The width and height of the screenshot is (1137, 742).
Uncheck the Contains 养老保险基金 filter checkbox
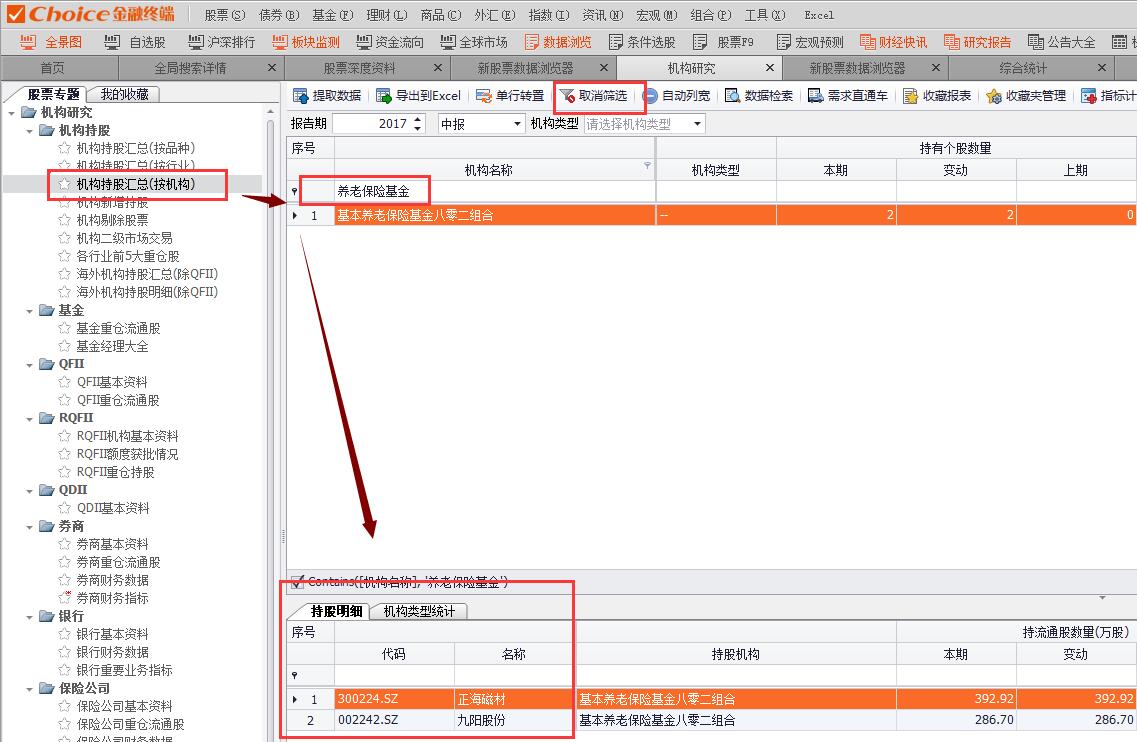coord(297,582)
